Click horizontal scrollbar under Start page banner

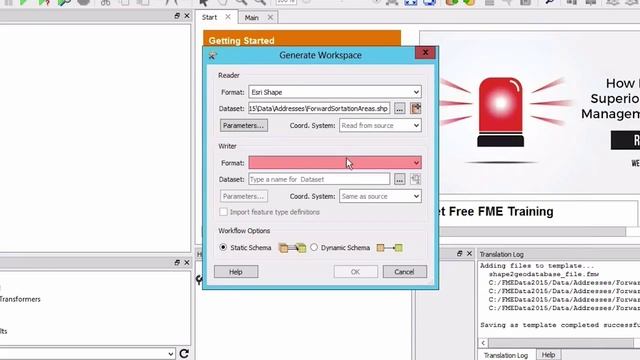(x=531, y=231)
